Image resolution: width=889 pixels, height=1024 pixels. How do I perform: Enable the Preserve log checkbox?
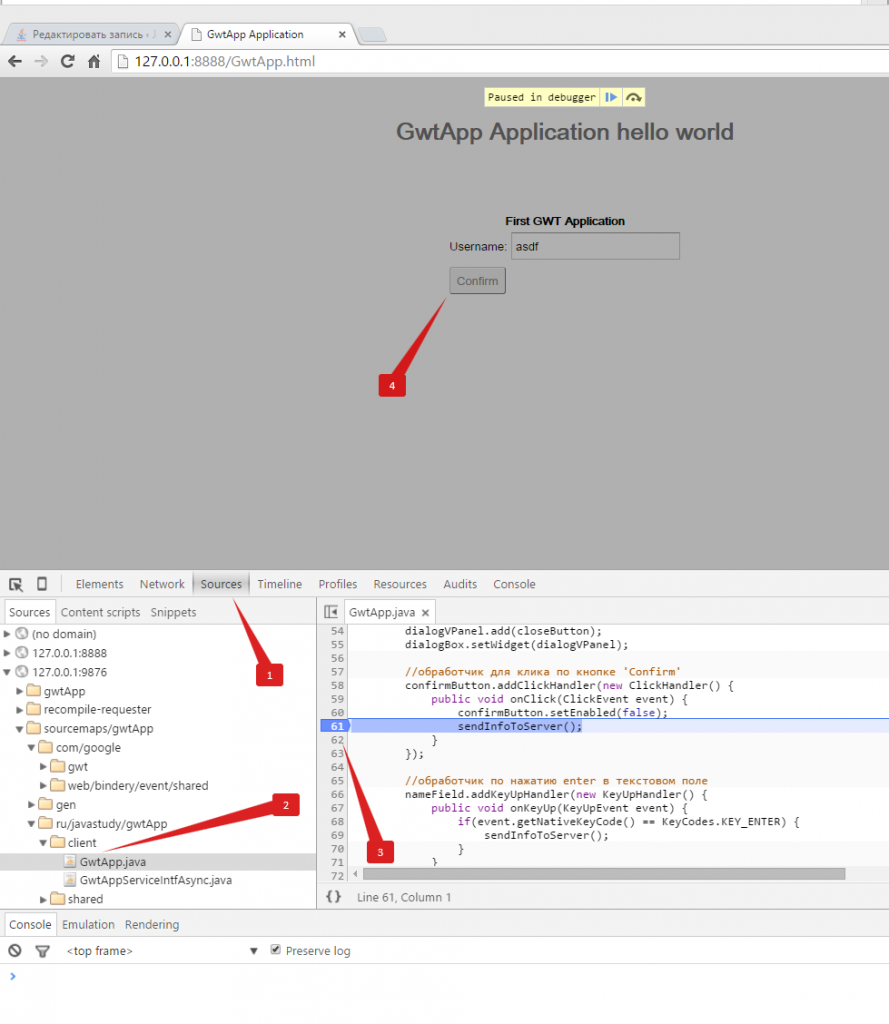click(276, 950)
